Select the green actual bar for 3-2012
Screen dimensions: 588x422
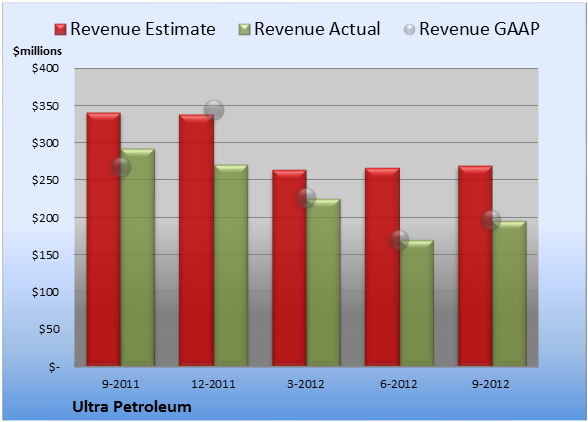323,282
